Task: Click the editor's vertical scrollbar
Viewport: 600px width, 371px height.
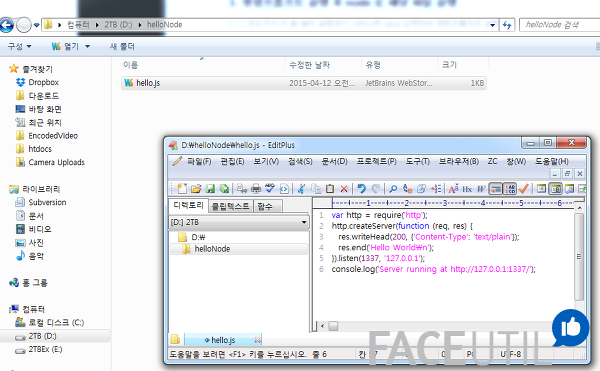Action: (579, 256)
